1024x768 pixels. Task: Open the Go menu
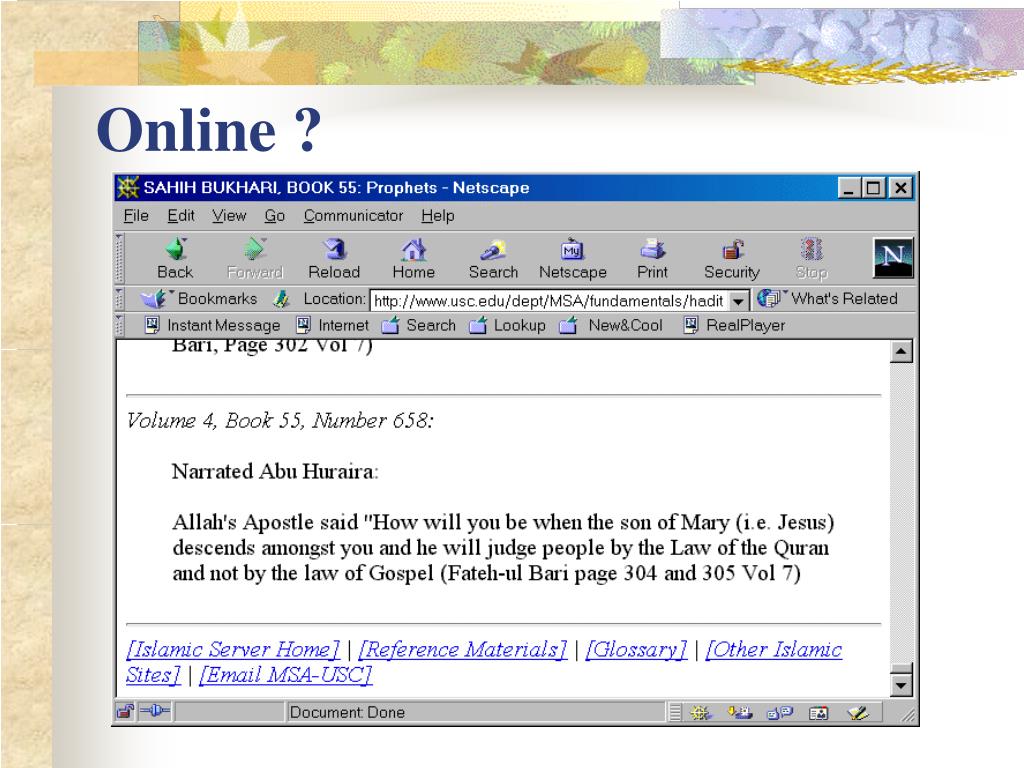pos(274,216)
